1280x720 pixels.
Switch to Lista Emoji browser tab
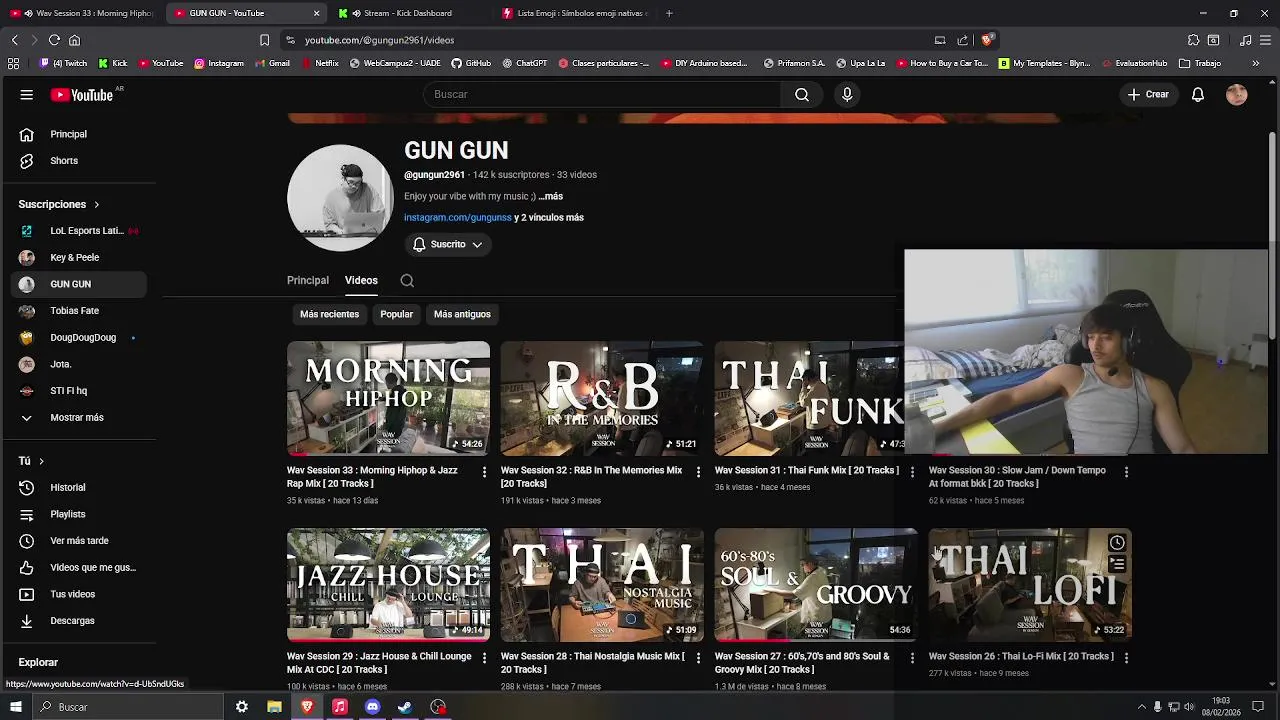(575, 13)
